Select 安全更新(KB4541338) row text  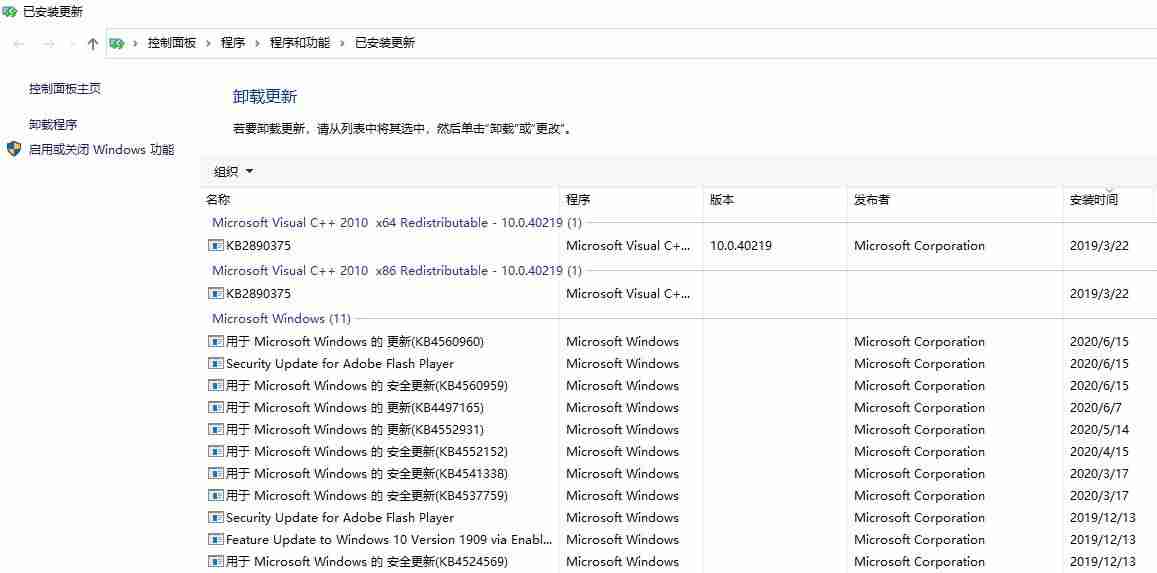pyautogui.click(x=367, y=473)
